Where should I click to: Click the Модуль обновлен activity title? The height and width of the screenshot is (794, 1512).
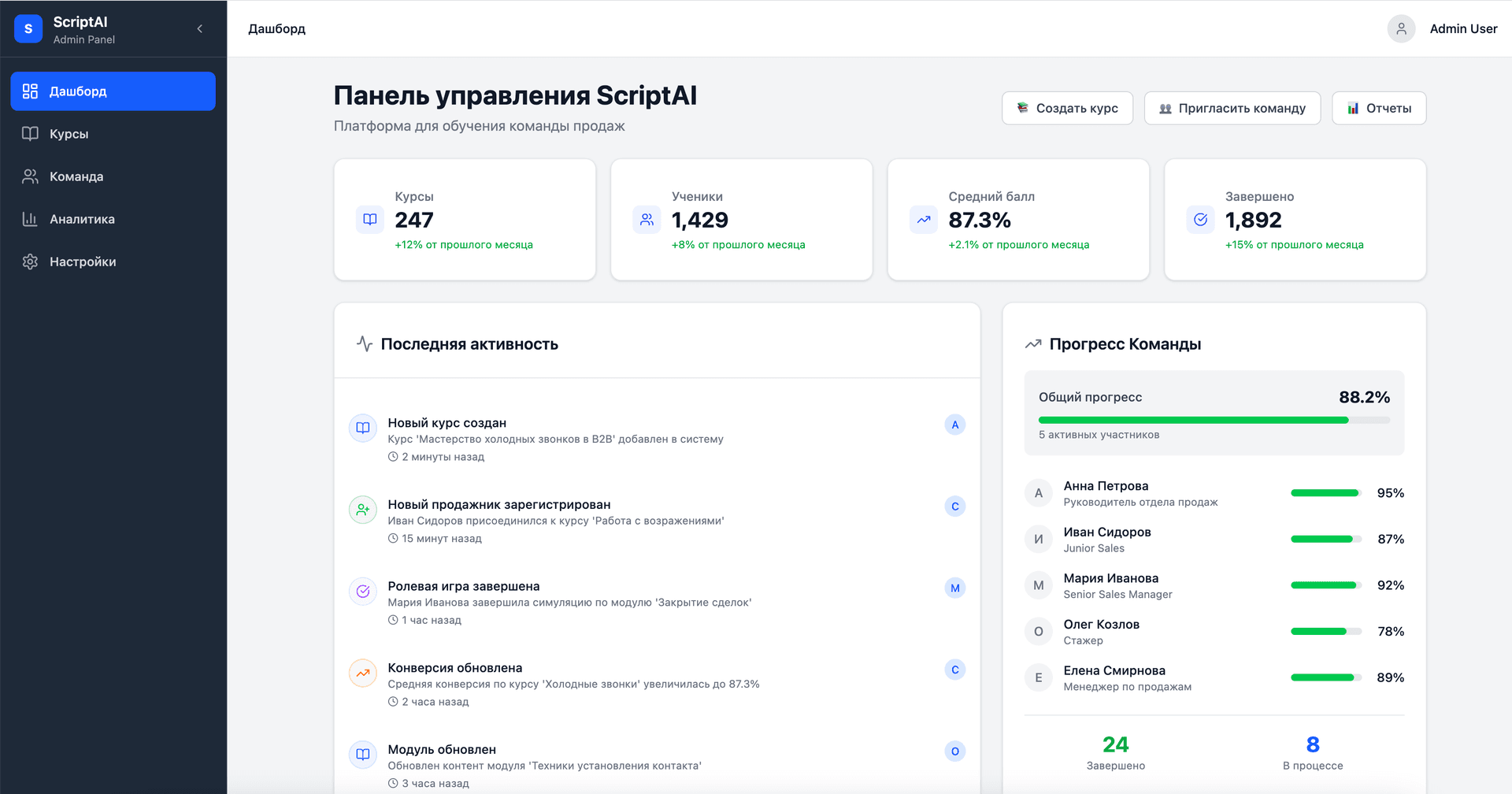(x=442, y=750)
